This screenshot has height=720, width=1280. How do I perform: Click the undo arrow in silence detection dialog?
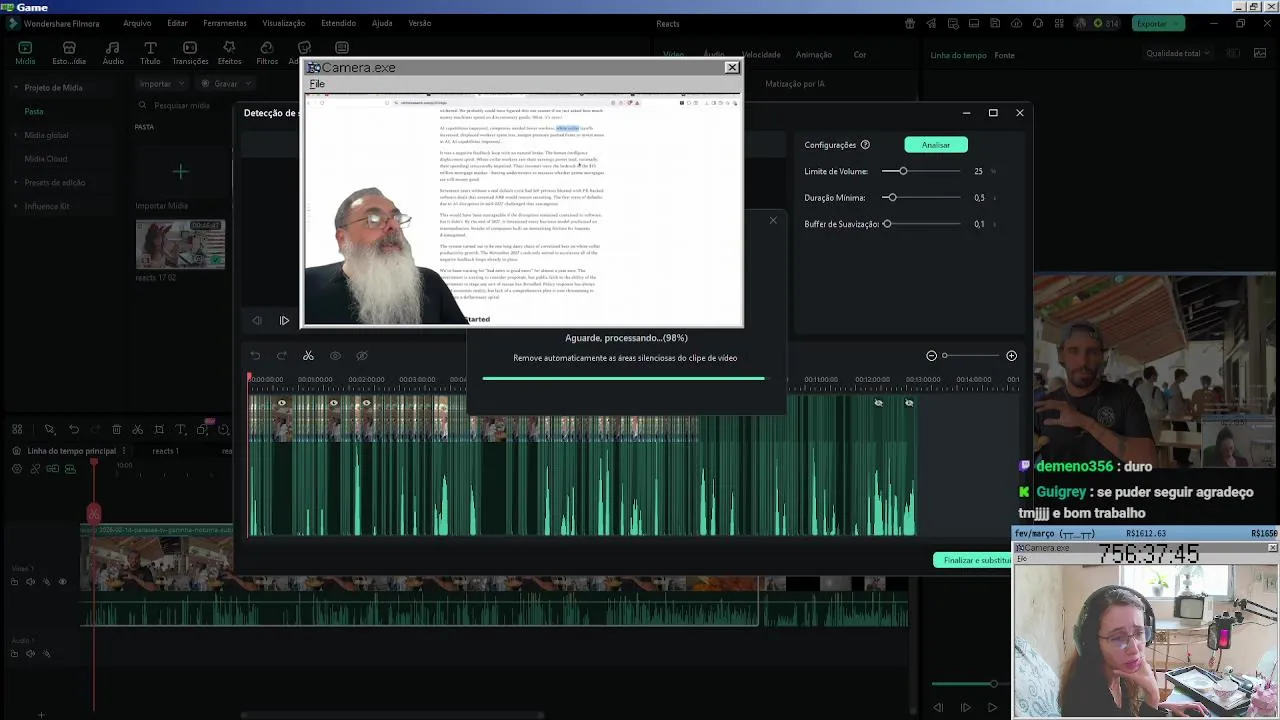(x=255, y=356)
